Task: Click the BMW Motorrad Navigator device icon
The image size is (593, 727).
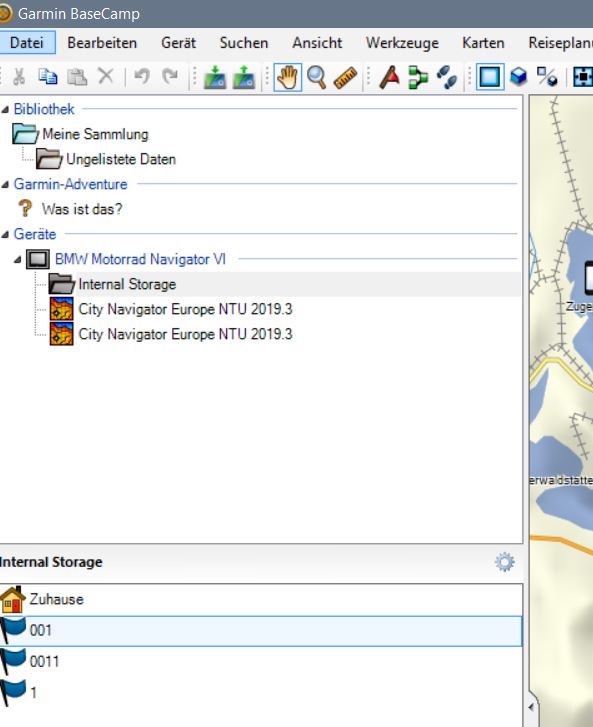Action: (38, 259)
